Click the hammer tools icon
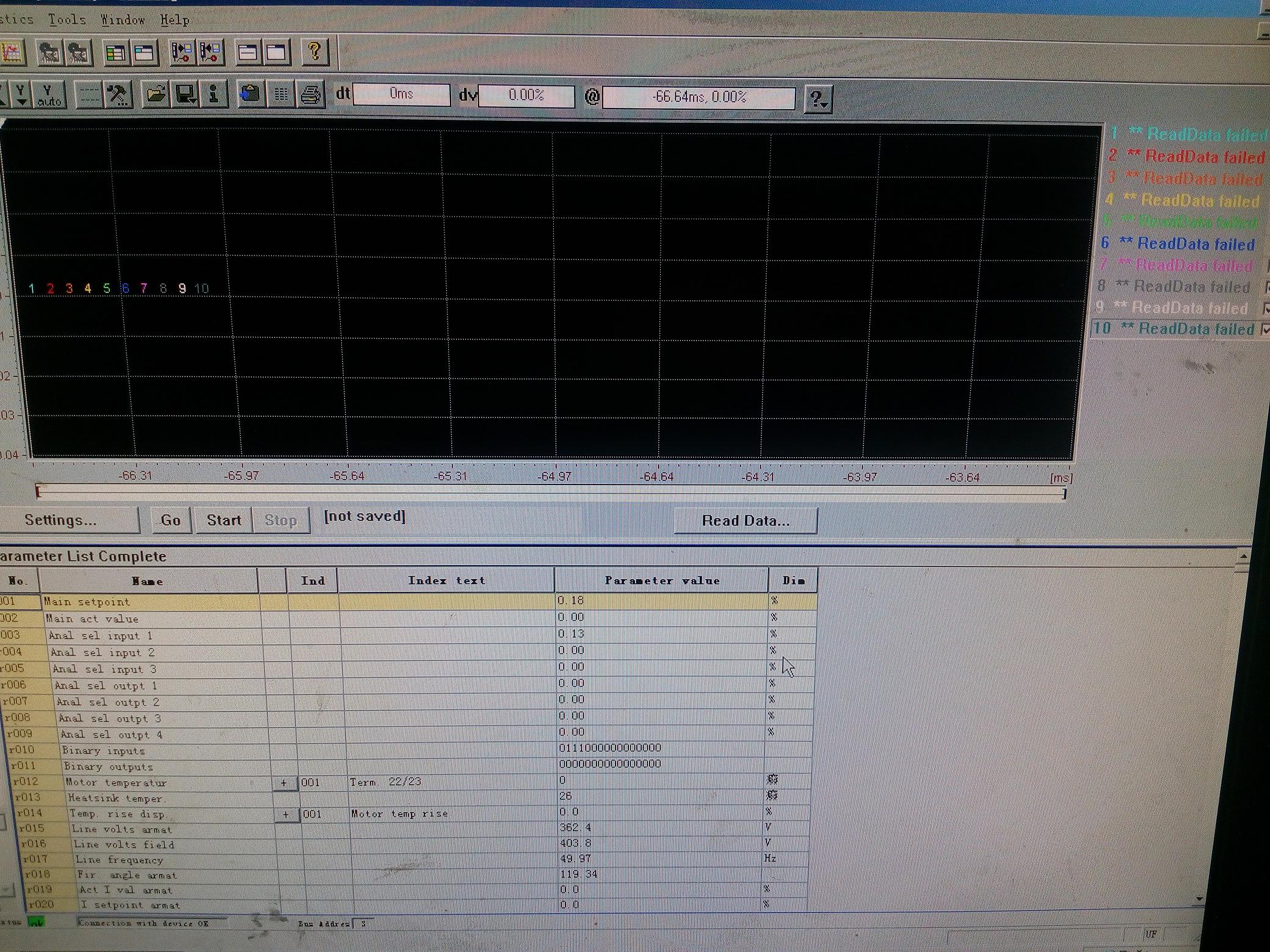 (x=117, y=95)
